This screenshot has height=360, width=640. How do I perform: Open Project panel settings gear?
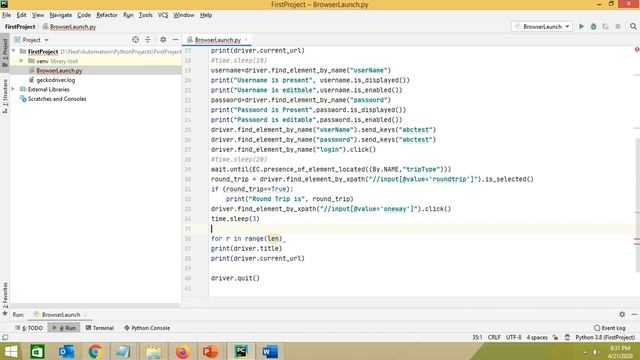[x=163, y=40]
